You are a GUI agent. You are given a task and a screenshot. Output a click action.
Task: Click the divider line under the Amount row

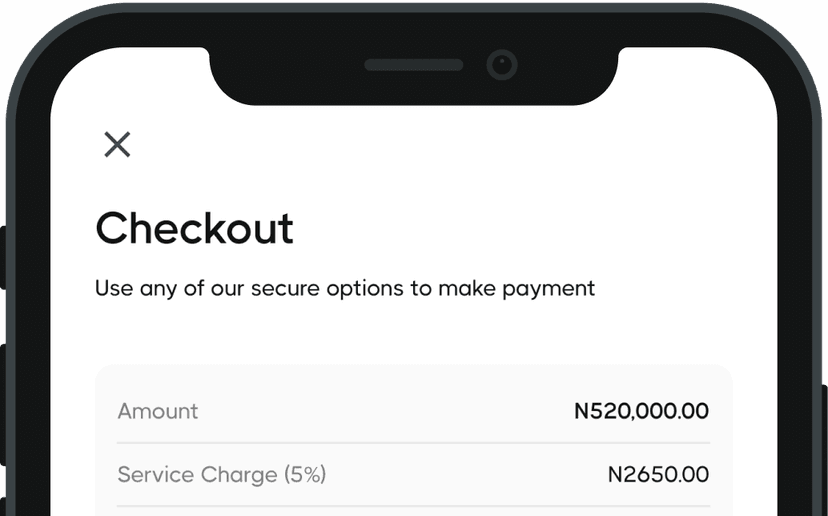coord(413,443)
